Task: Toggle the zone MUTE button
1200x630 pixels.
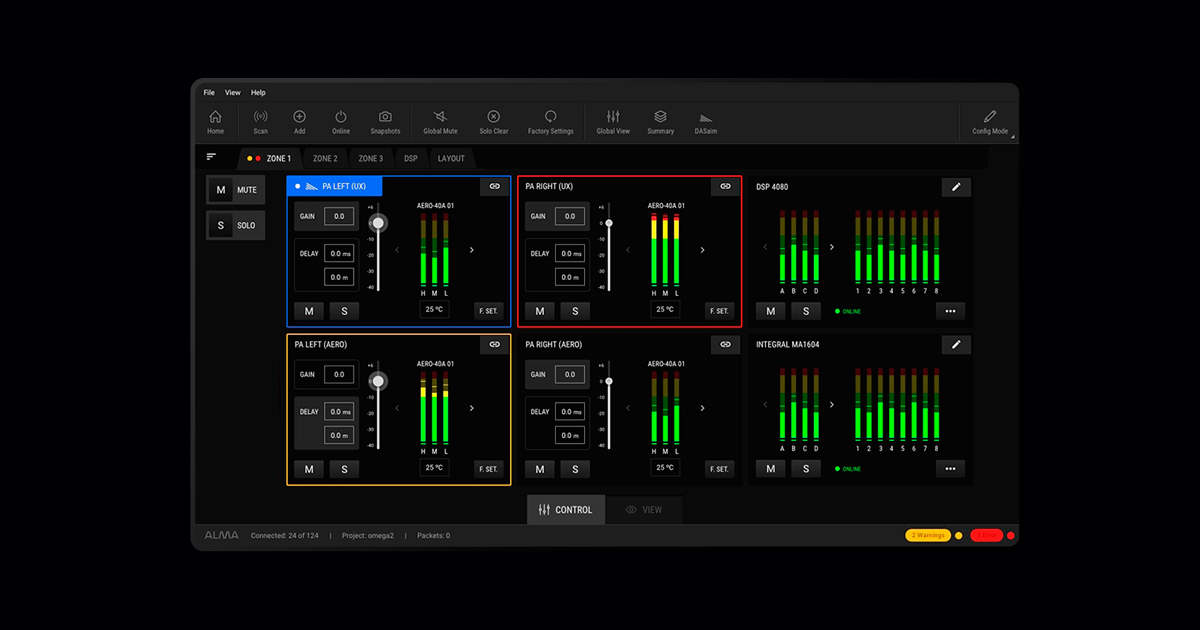Action: pyautogui.click(x=236, y=190)
